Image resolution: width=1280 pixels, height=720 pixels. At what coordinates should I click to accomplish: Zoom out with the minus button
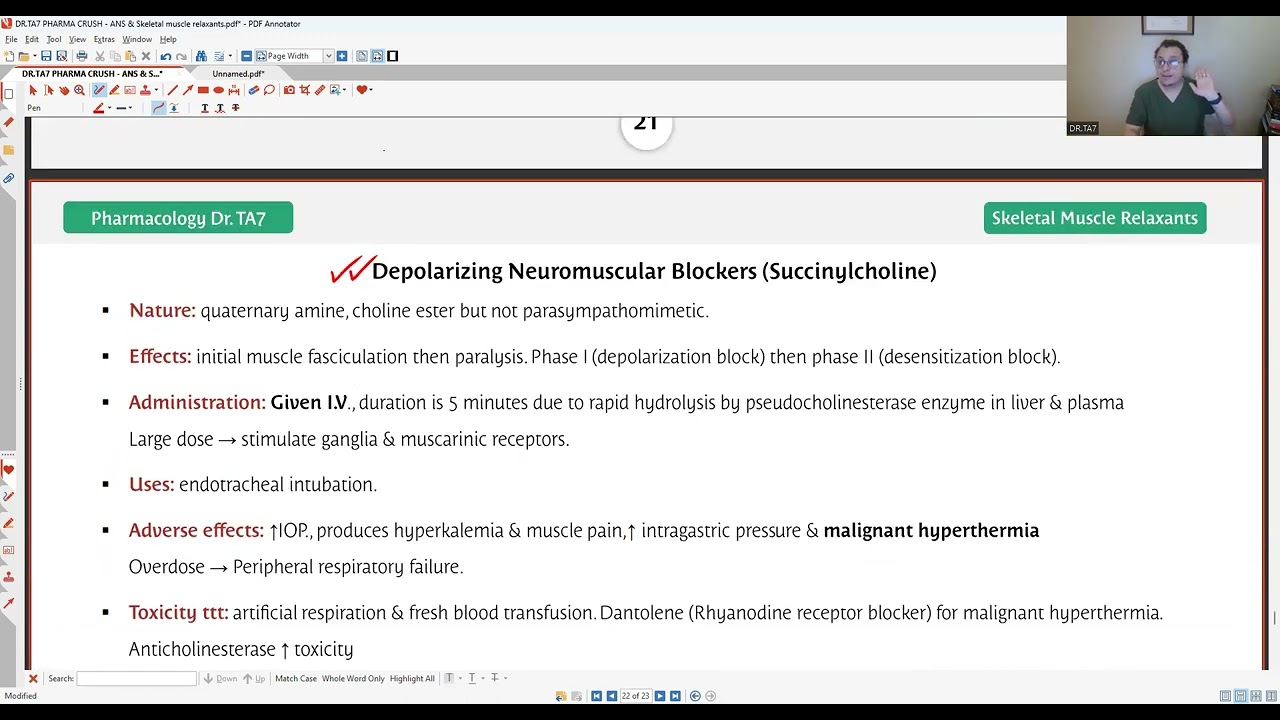point(247,56)
